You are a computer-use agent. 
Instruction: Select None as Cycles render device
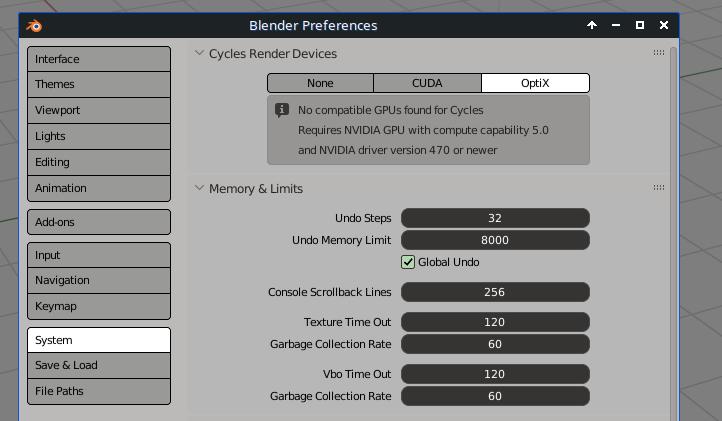[x=320, y=83]
